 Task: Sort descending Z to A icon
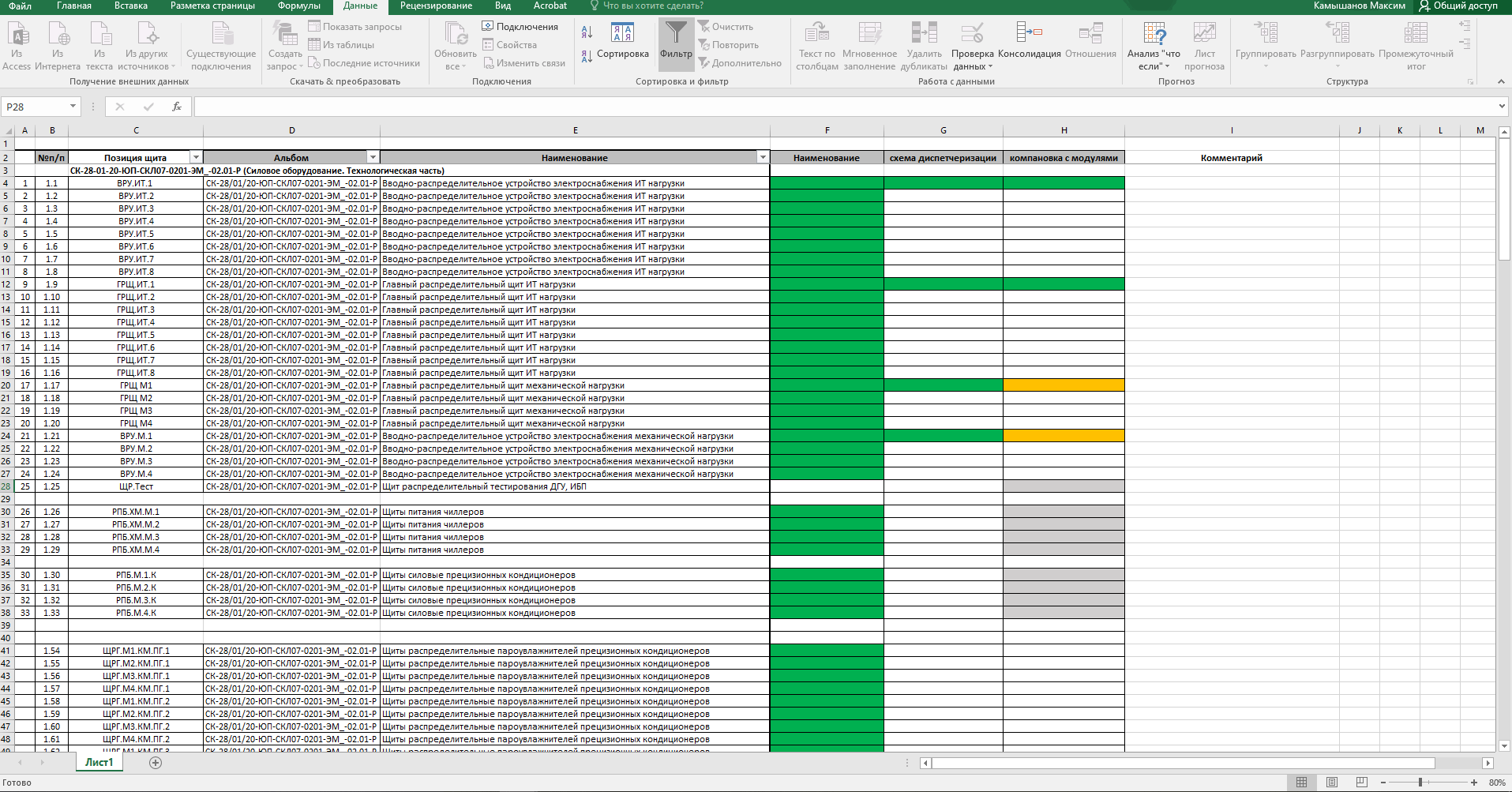pos(587,56)
